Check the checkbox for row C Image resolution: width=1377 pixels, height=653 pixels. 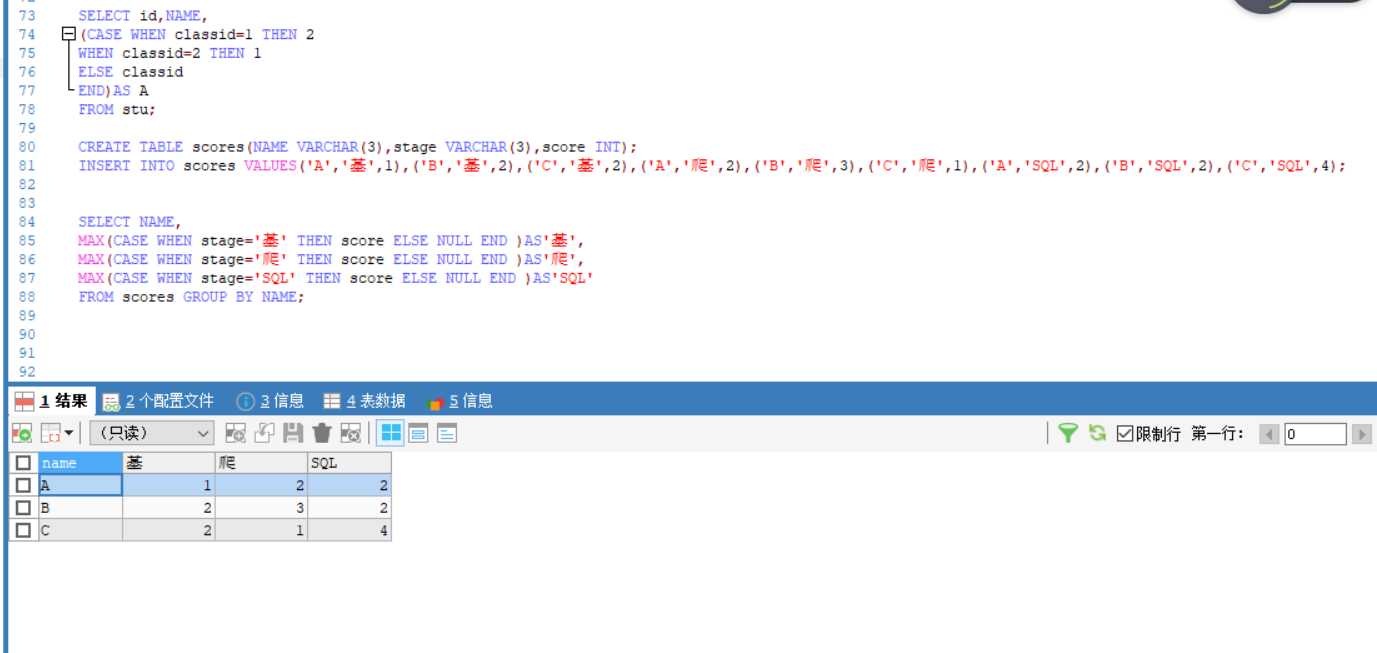pyautogui.click(x=24, y=531)
